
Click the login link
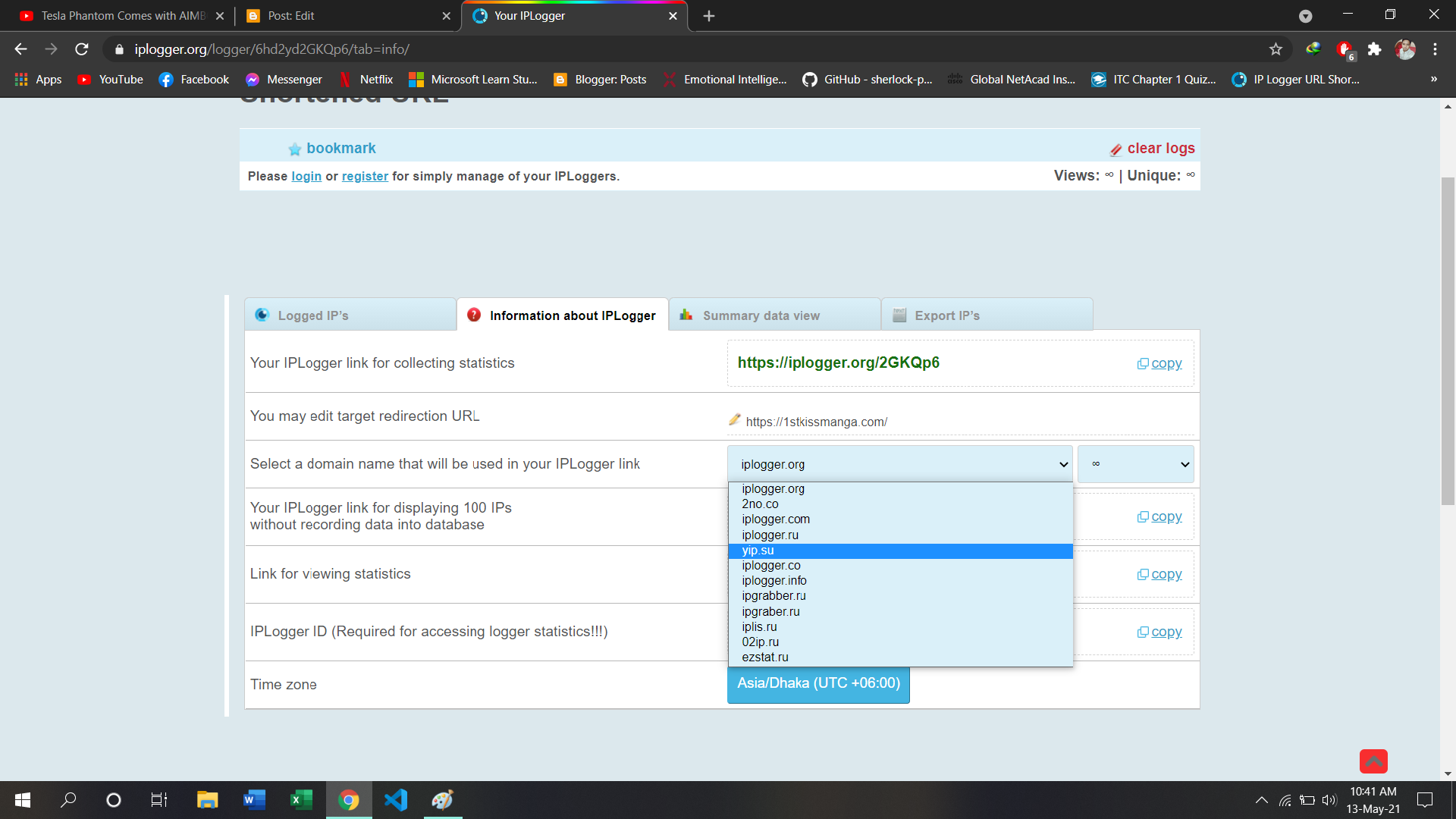click(306, 176)
